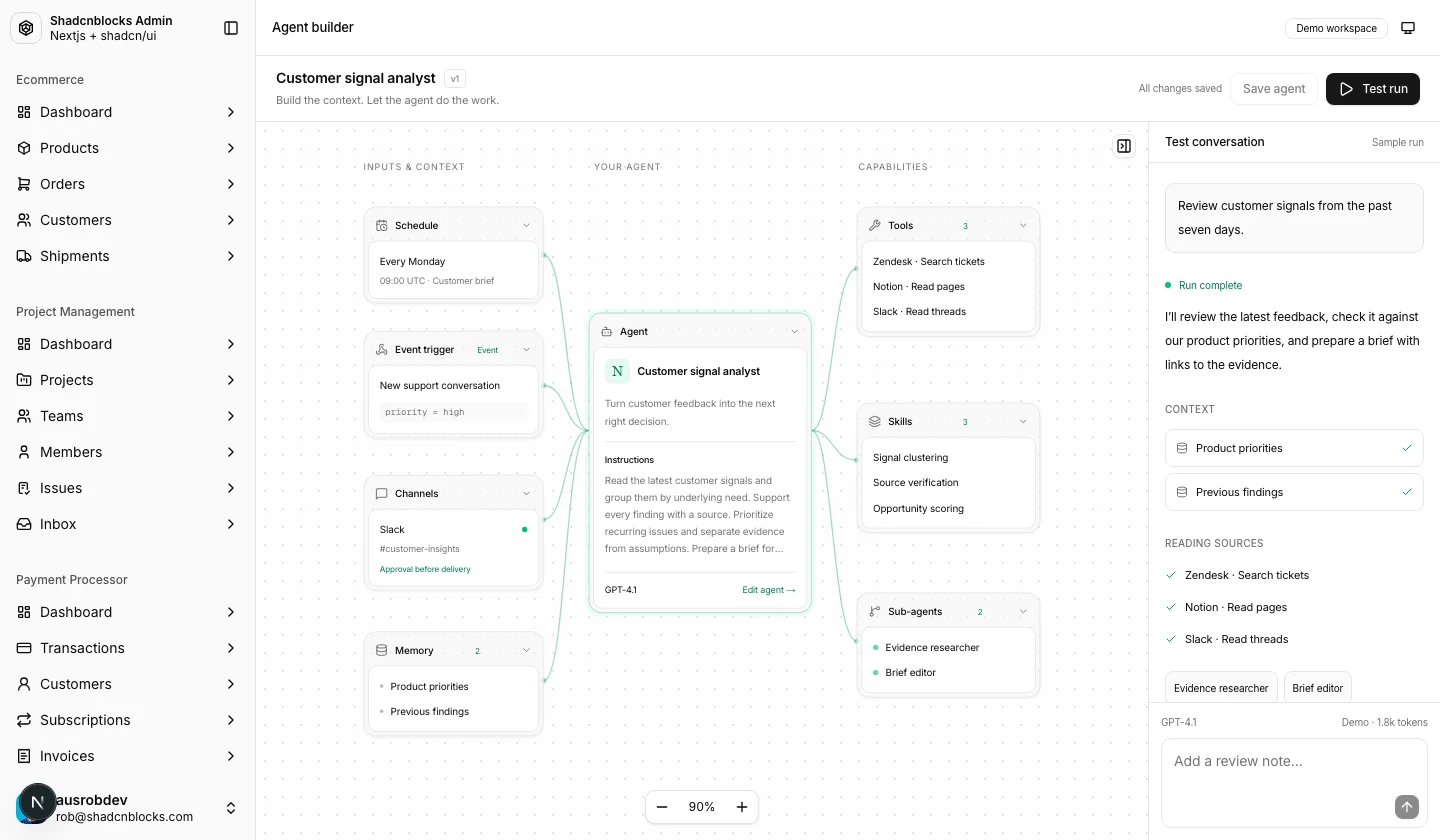This screenshot has height=840, width=1440.
Task: Click the Members person icon
Action: (x=24, y=452)
